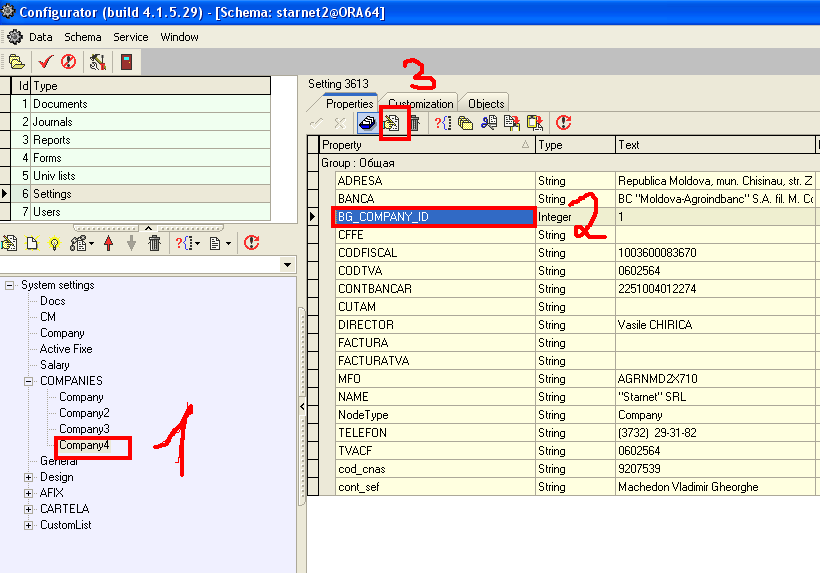Open the hammer and wrench tools icon

click(x=98, y=62)
